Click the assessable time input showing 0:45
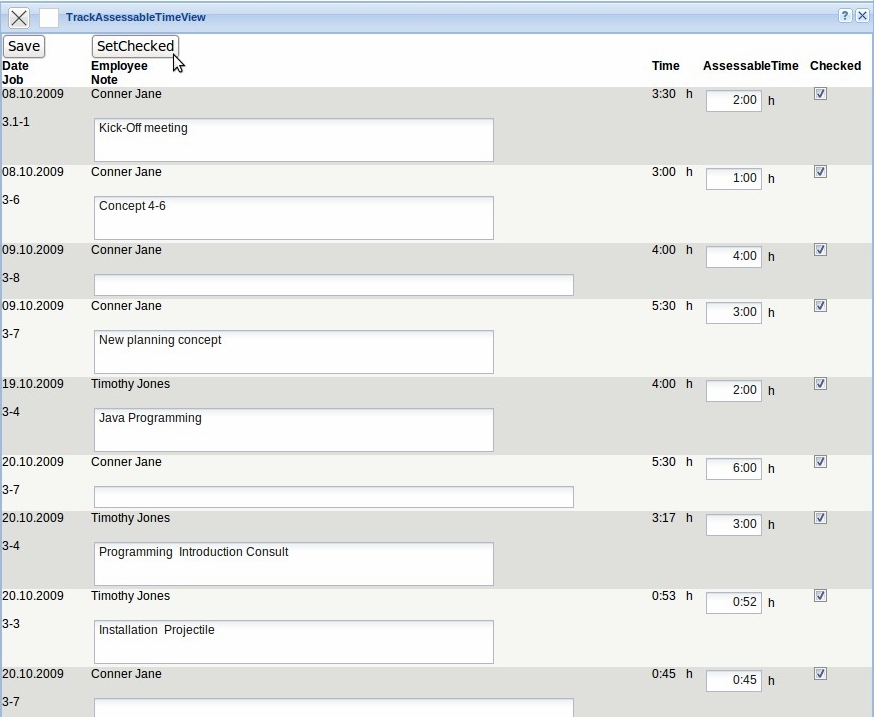 pyautogui.click(x=734, y=680)
